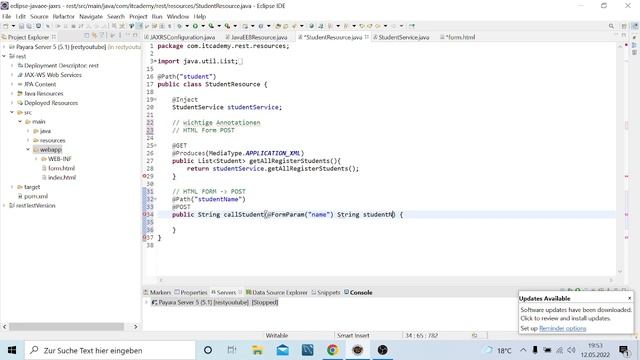Collapse the rest project node
Viewport: 640px width, 360px height.
pyautogui.click(x=4, y=56)
